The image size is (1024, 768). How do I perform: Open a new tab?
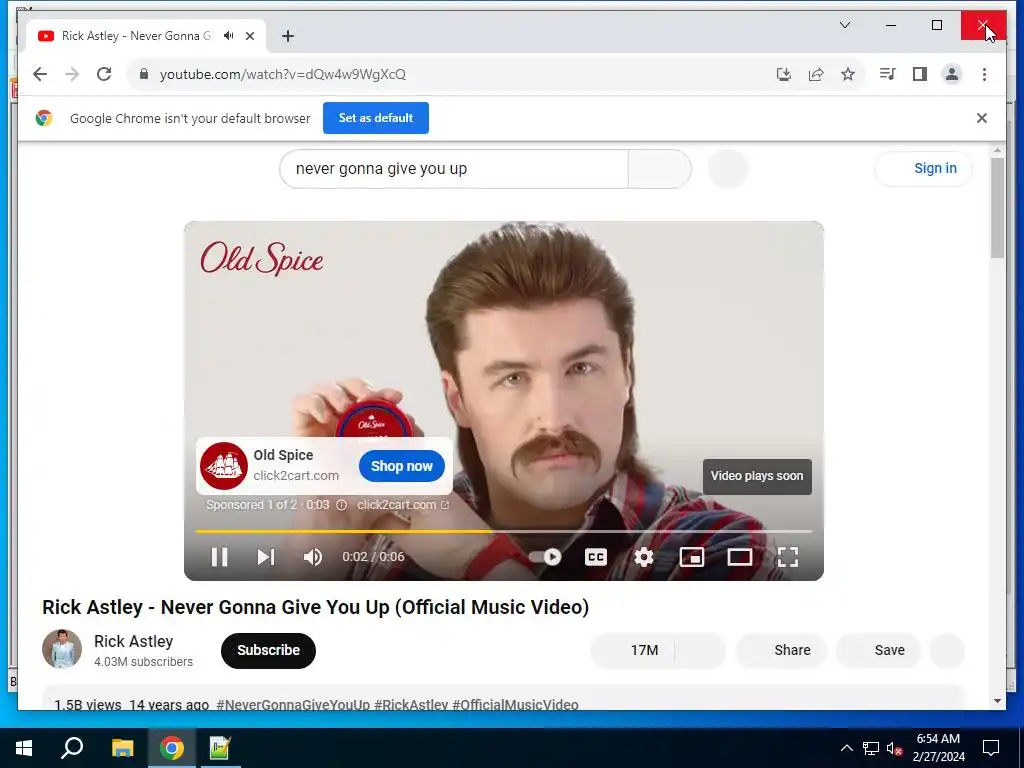(x=288, y=36)
